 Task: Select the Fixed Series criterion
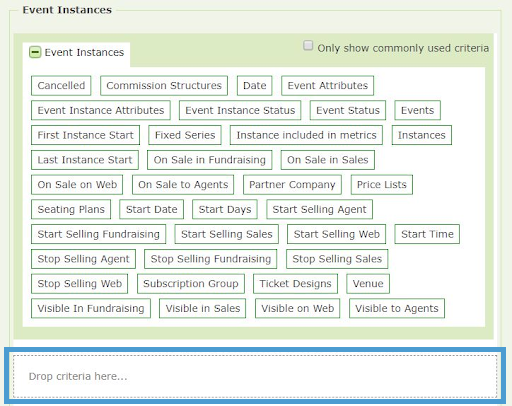coord(185,135)
